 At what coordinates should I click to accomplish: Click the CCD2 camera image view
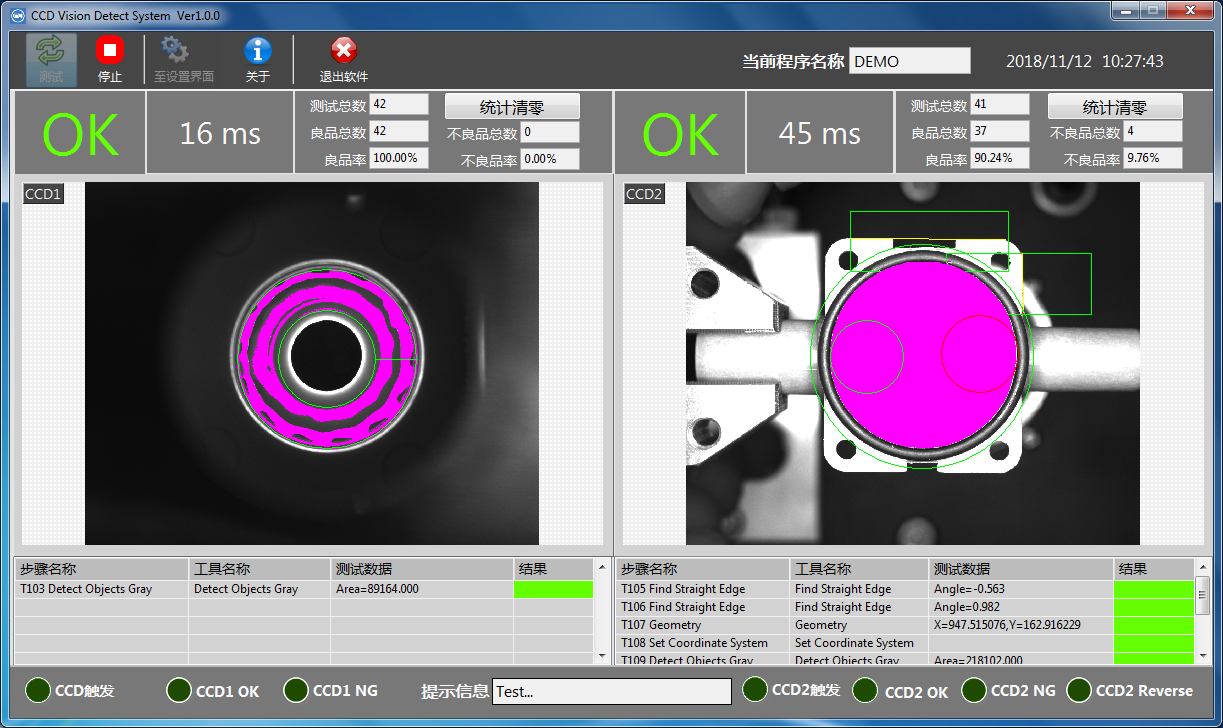tap(912, 363)
